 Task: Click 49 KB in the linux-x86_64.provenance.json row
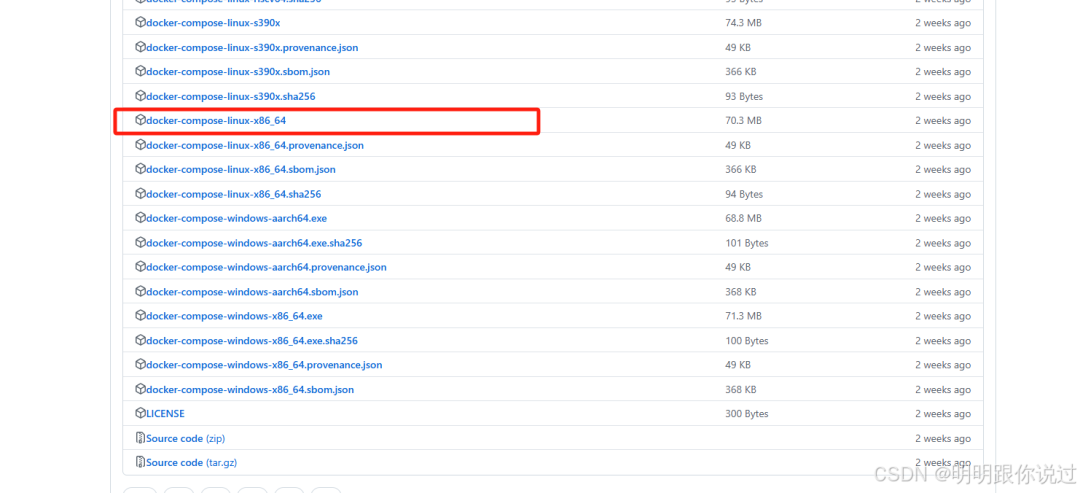click(x=738, y=145)
